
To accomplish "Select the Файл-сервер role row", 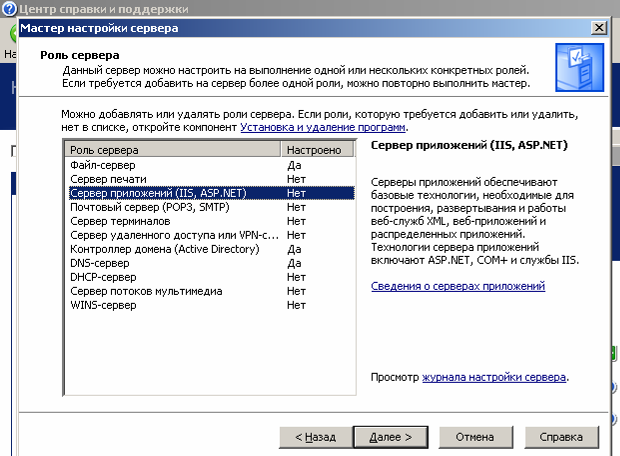I will 212,165.
